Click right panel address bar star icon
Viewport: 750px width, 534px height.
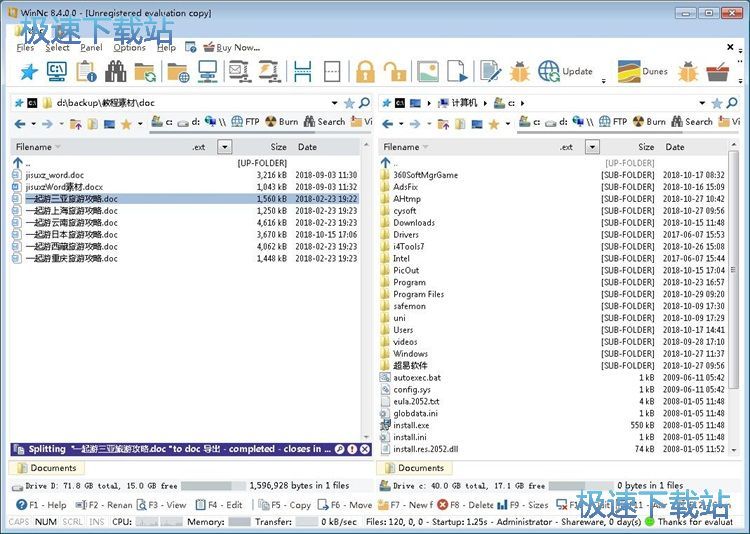[x=717, y=103]
